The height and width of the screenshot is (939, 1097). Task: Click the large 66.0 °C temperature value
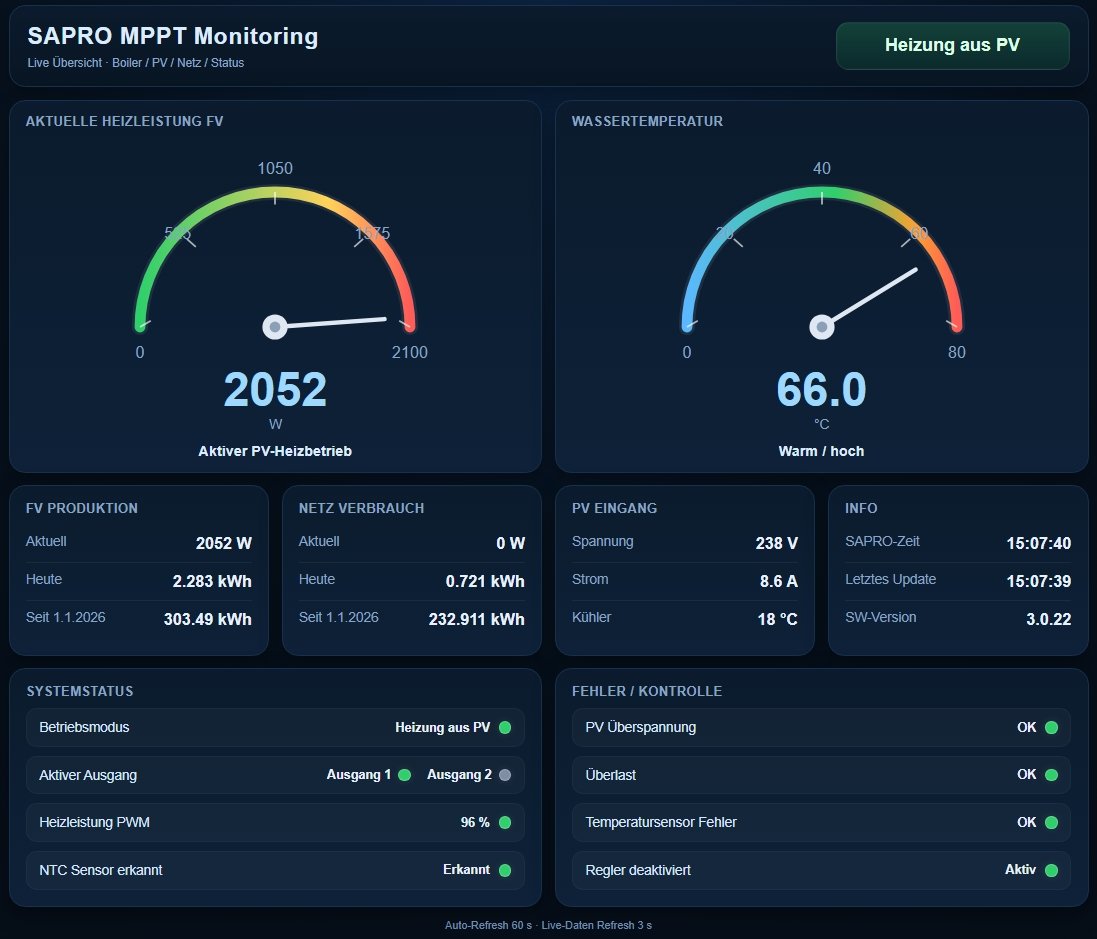point(821,390)
